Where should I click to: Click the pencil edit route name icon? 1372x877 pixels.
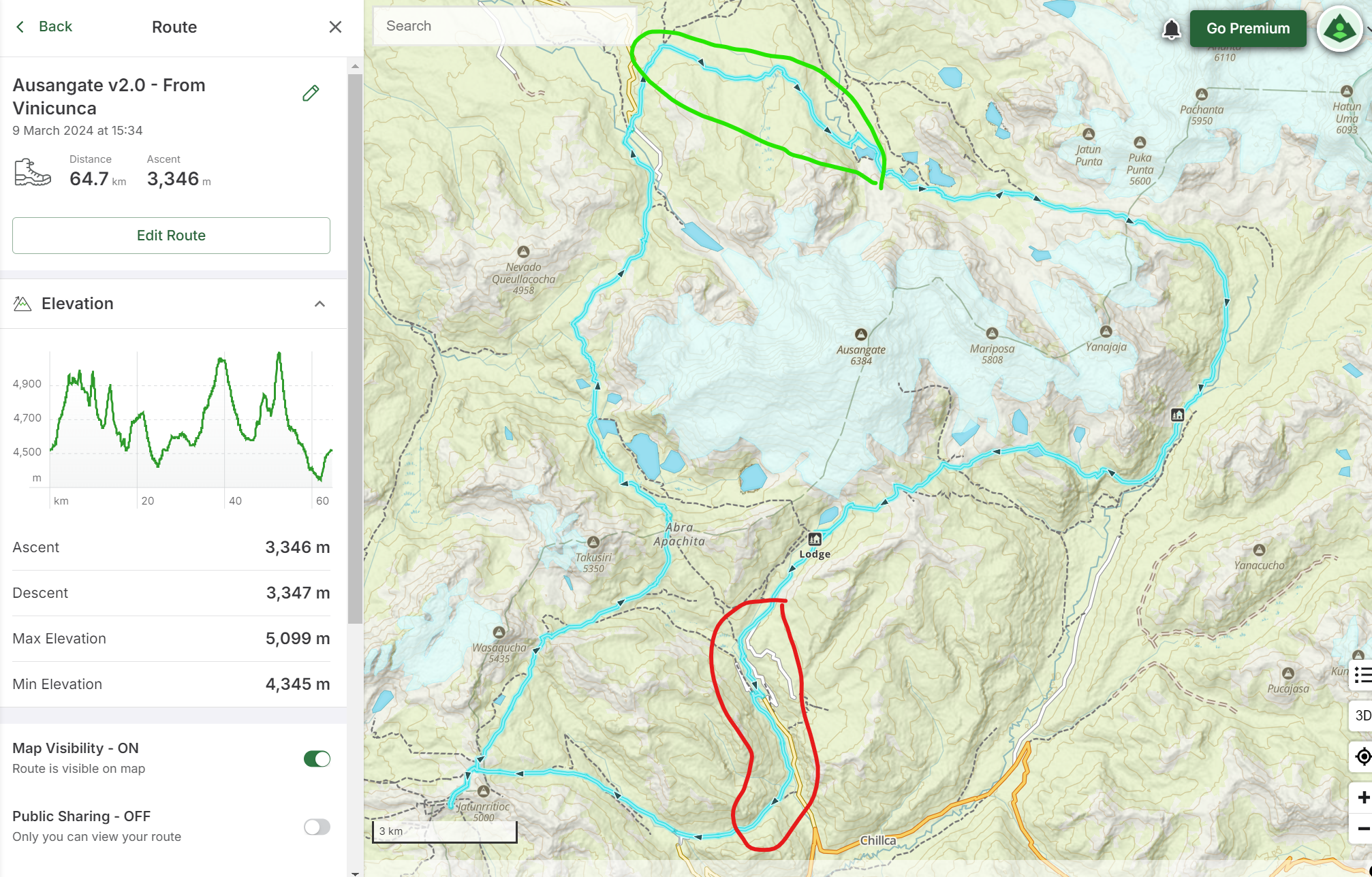[x=311, y=93]
